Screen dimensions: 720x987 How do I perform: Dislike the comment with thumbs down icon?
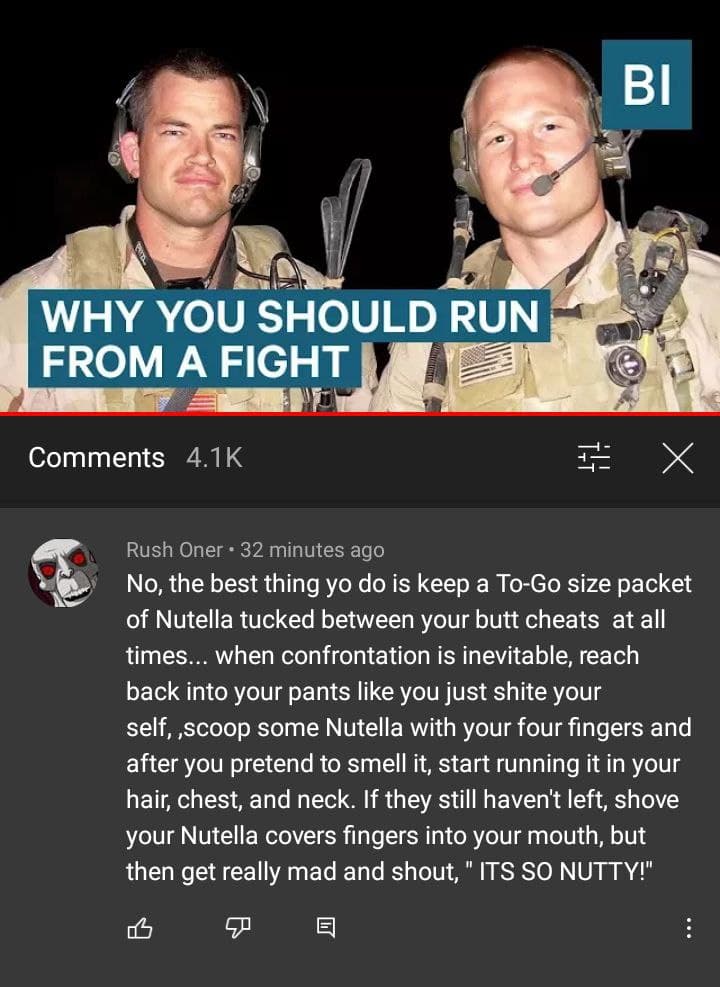[238, 928]
